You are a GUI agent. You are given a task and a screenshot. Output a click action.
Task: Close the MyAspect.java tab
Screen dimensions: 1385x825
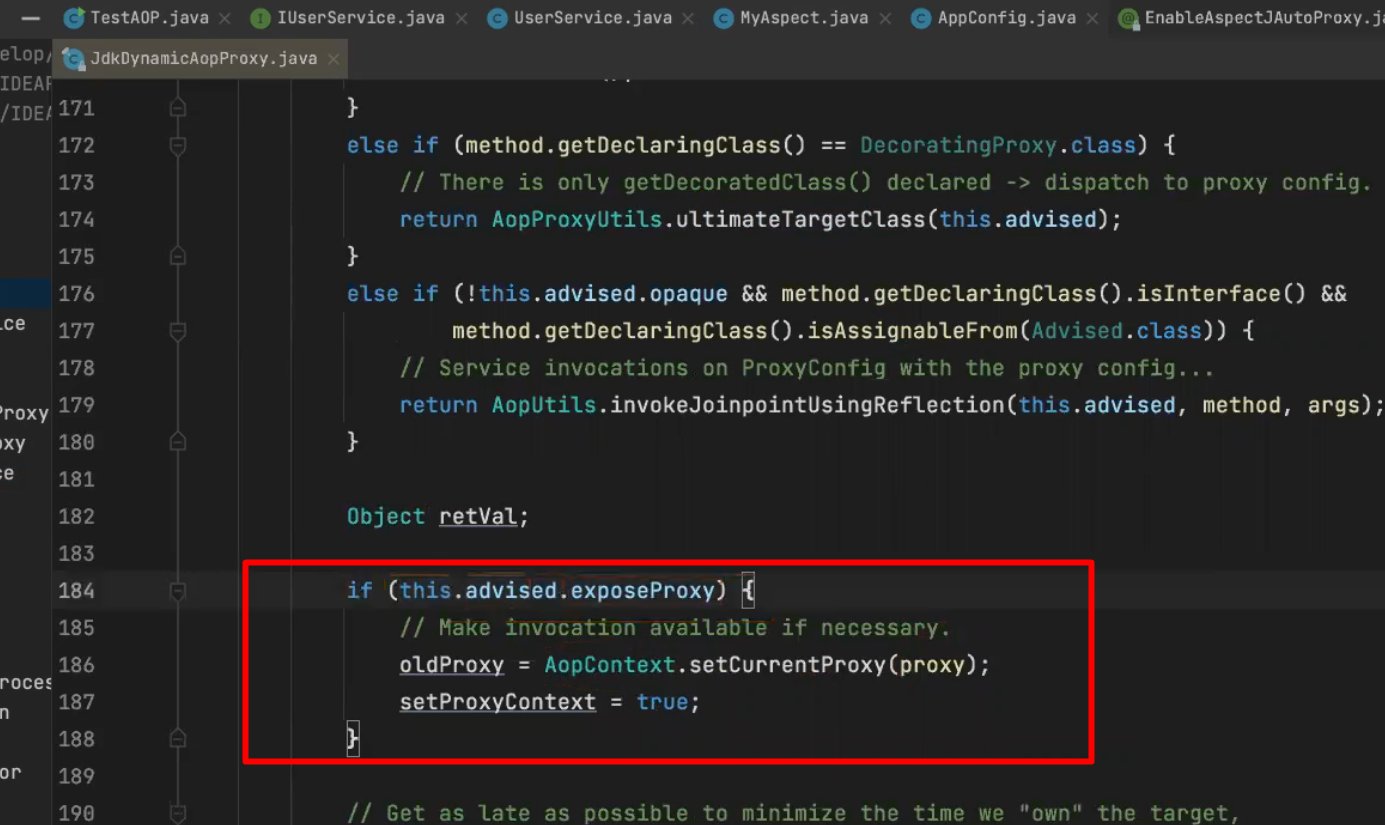pyautogui.click(x=885, y=18)
